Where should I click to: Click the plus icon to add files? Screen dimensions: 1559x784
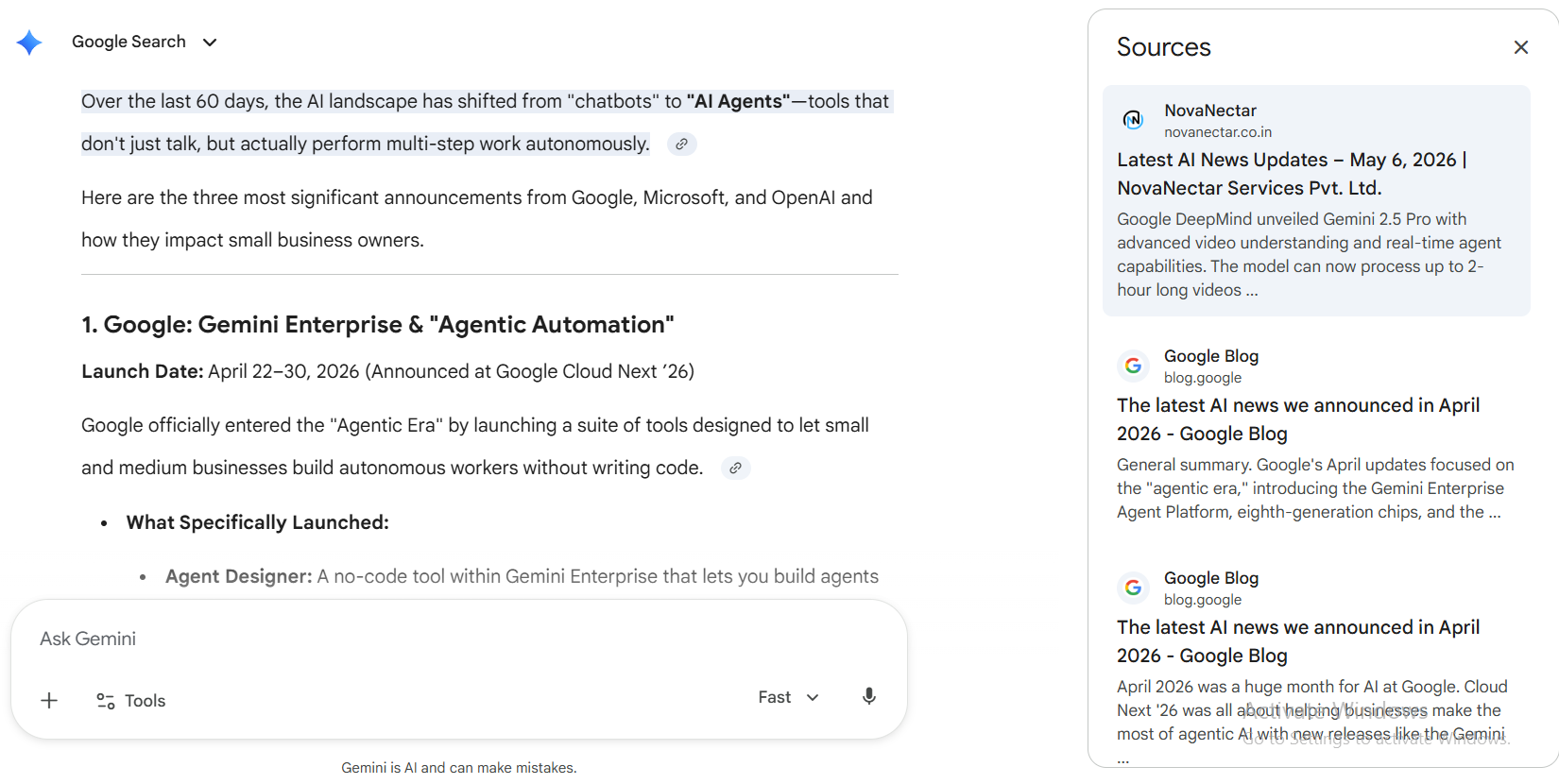coord(49,701)
